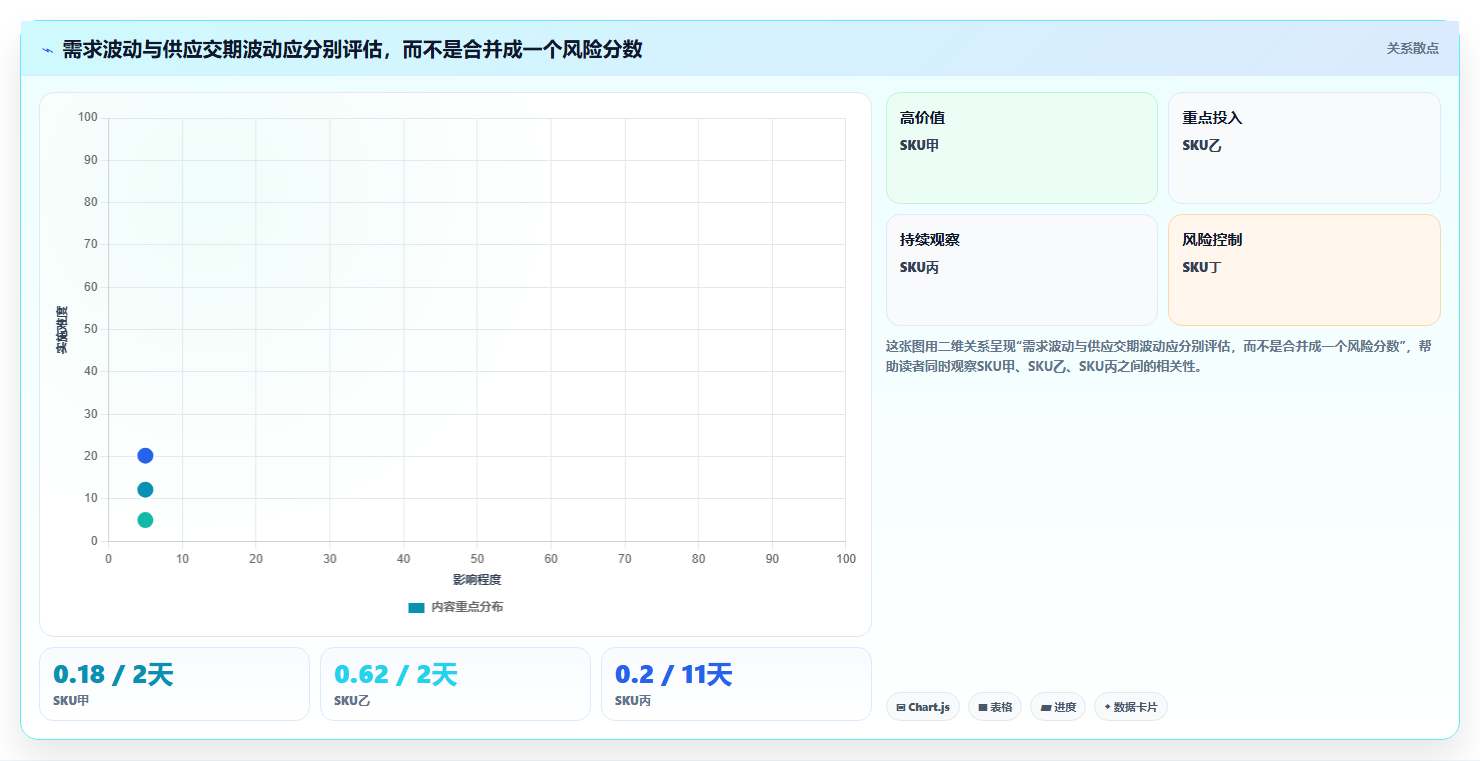Click the main heading 需求波动与供应交期波动
The image size is (1480, 761).
[x=352, y=49]
